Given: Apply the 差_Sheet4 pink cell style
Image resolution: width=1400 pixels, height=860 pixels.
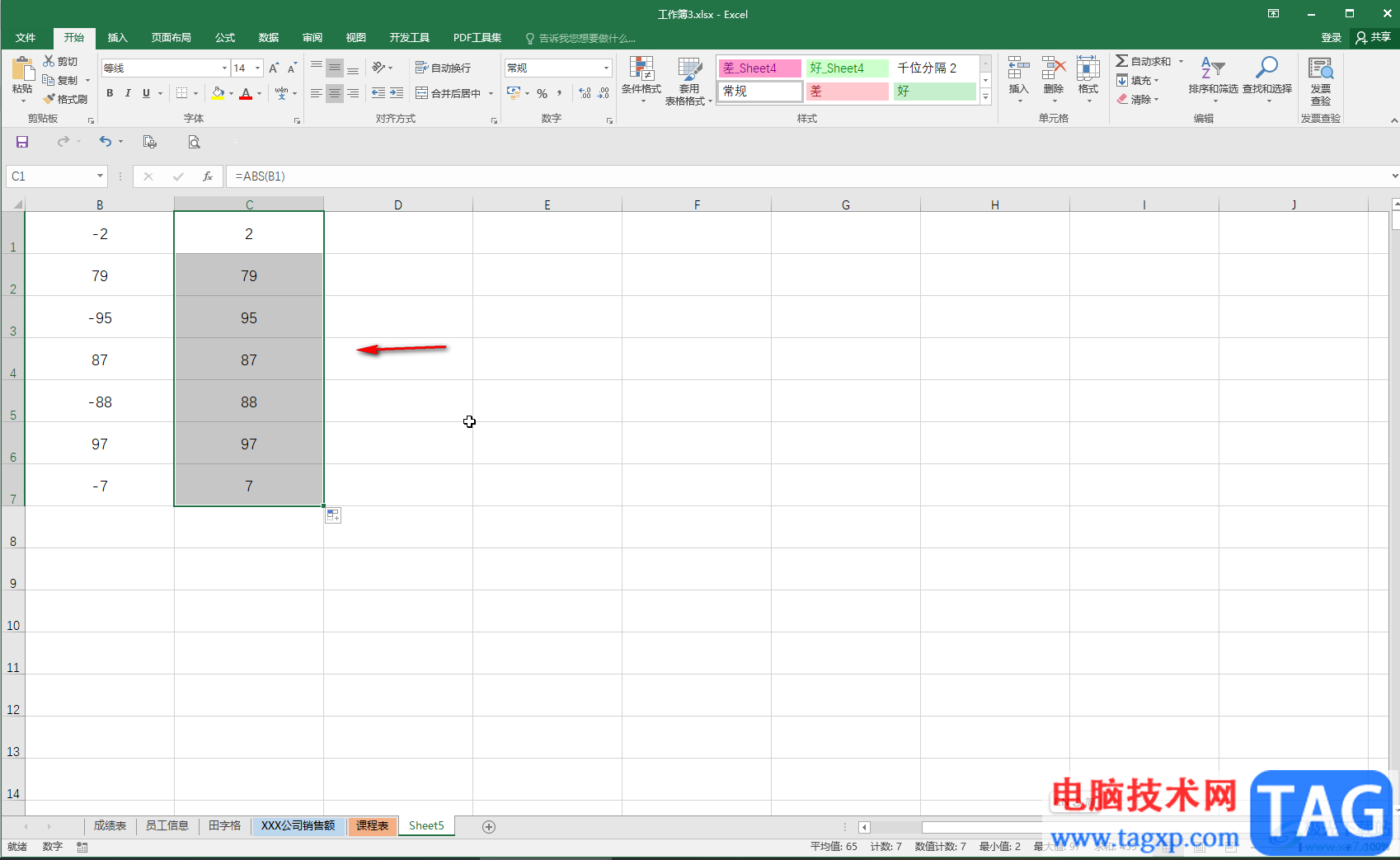Looking at the screenshot, I should 760,68.
